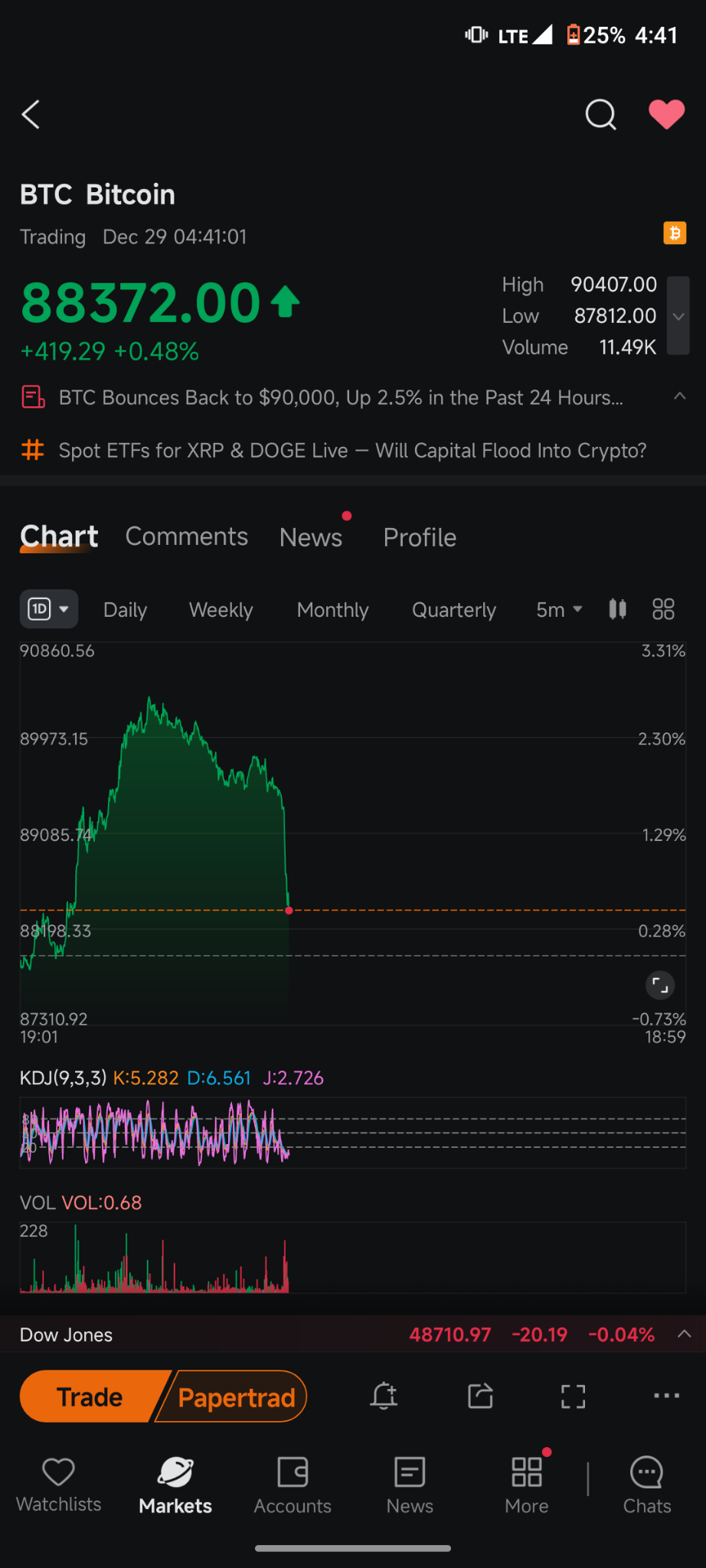Go back with the left arrow icon
Screen dimensions: 706x1568
pos(31,115)
